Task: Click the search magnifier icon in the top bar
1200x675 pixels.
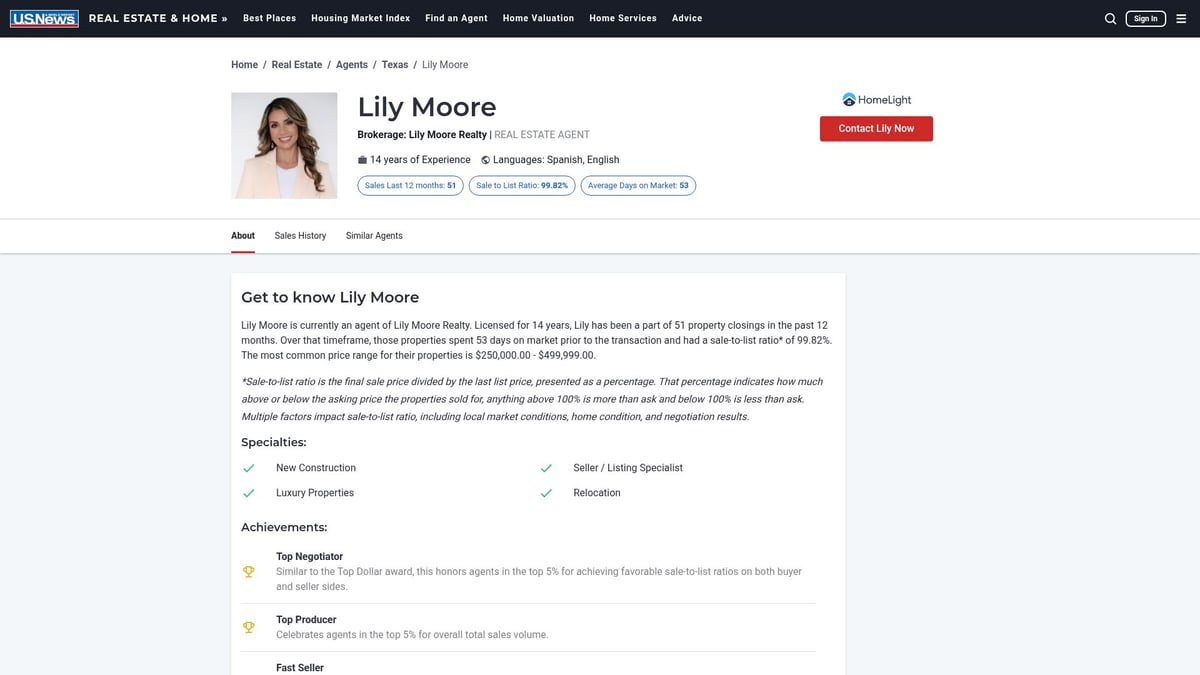Action: tap(1110, 18)
